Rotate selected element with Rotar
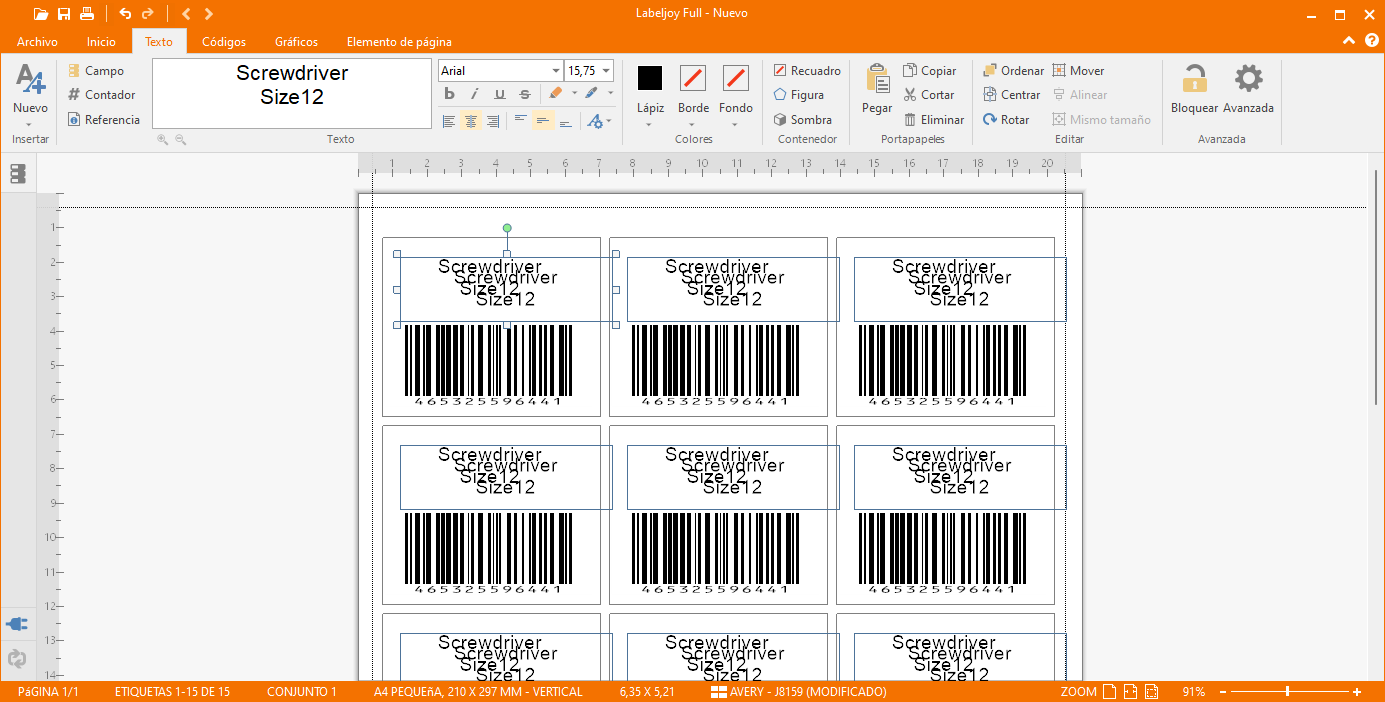1385x702 pixels. point(1006,119)
